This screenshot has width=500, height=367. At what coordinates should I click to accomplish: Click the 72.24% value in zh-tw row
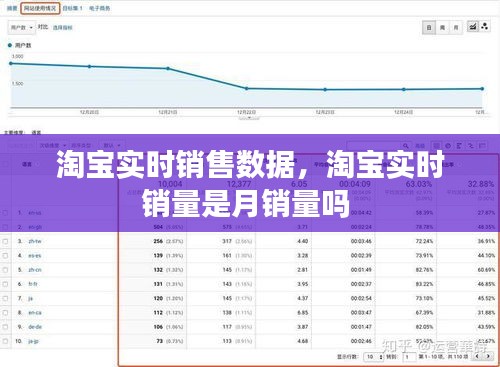click(x=424, y=241)
